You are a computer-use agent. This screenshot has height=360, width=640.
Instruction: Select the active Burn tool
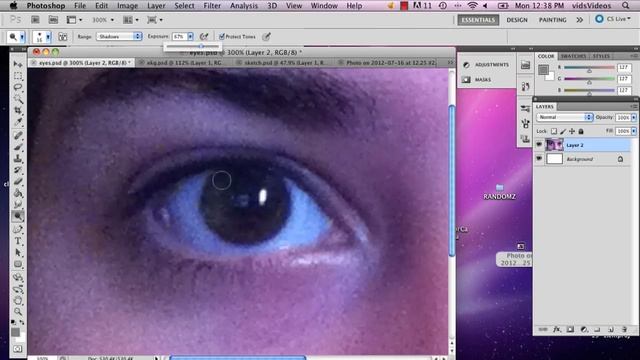[18, 216]
